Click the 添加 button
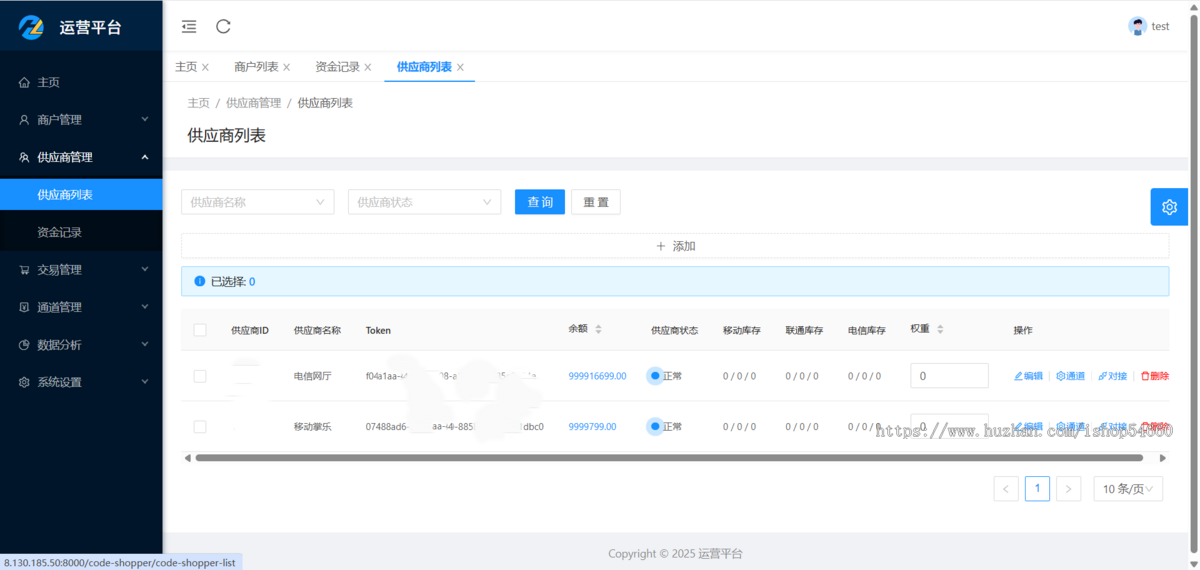 [x=675, y=246]
